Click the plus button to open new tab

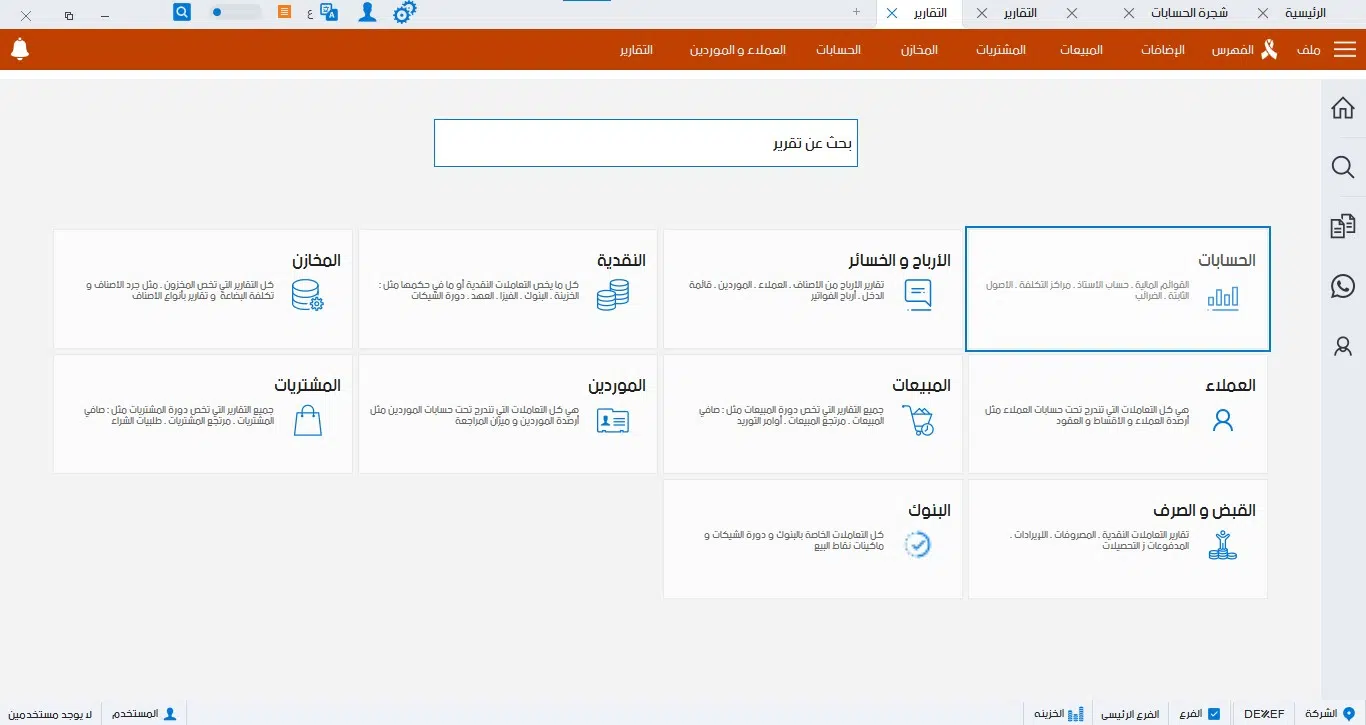point(856,13)
